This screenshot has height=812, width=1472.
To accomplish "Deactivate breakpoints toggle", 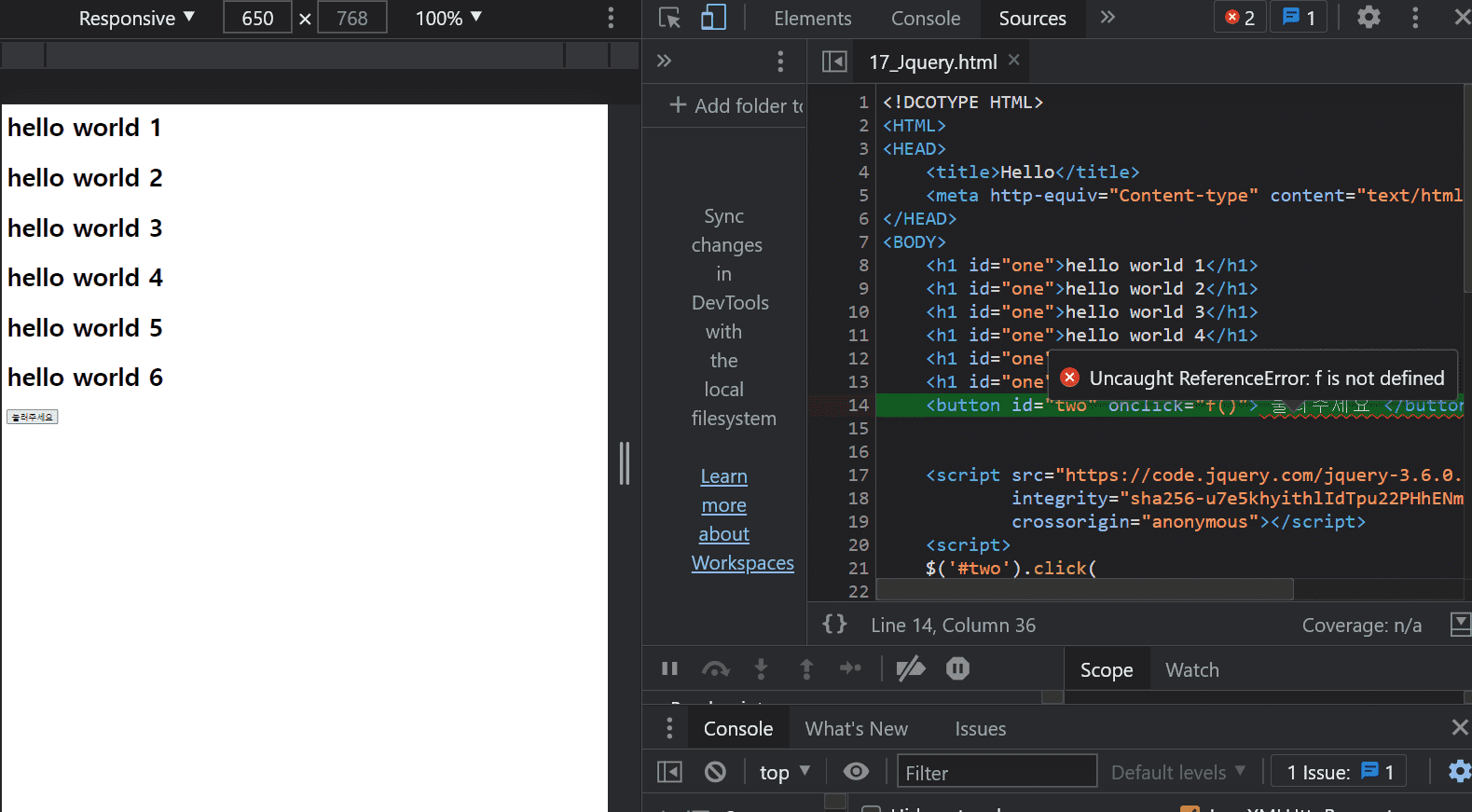I will point(911,668).
